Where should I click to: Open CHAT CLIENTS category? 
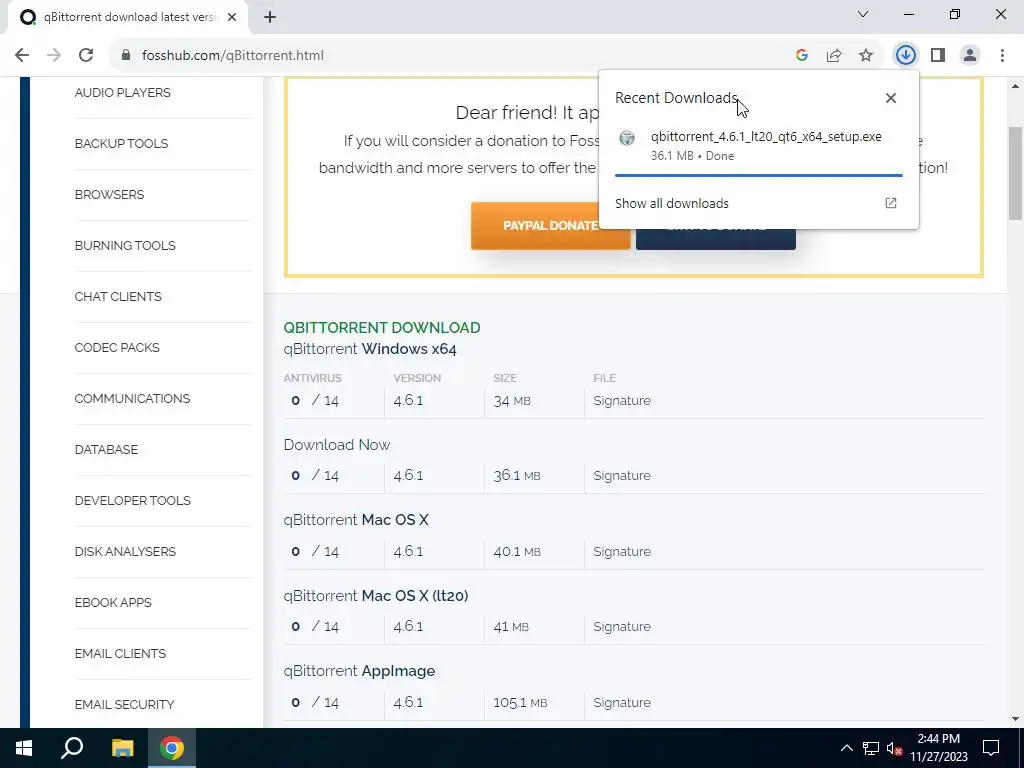coord(118,296)
